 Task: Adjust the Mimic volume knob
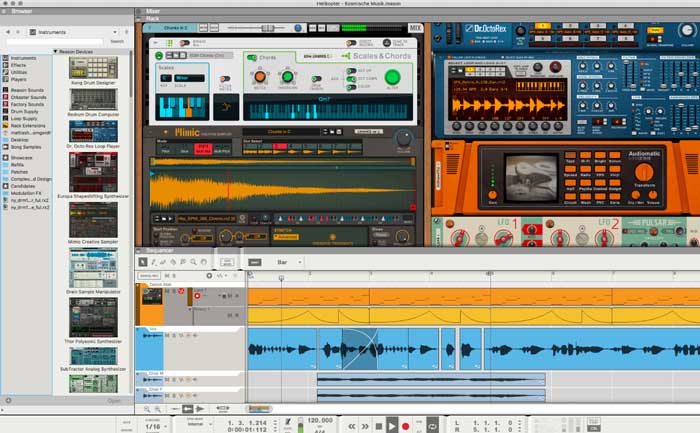[404, 139]
